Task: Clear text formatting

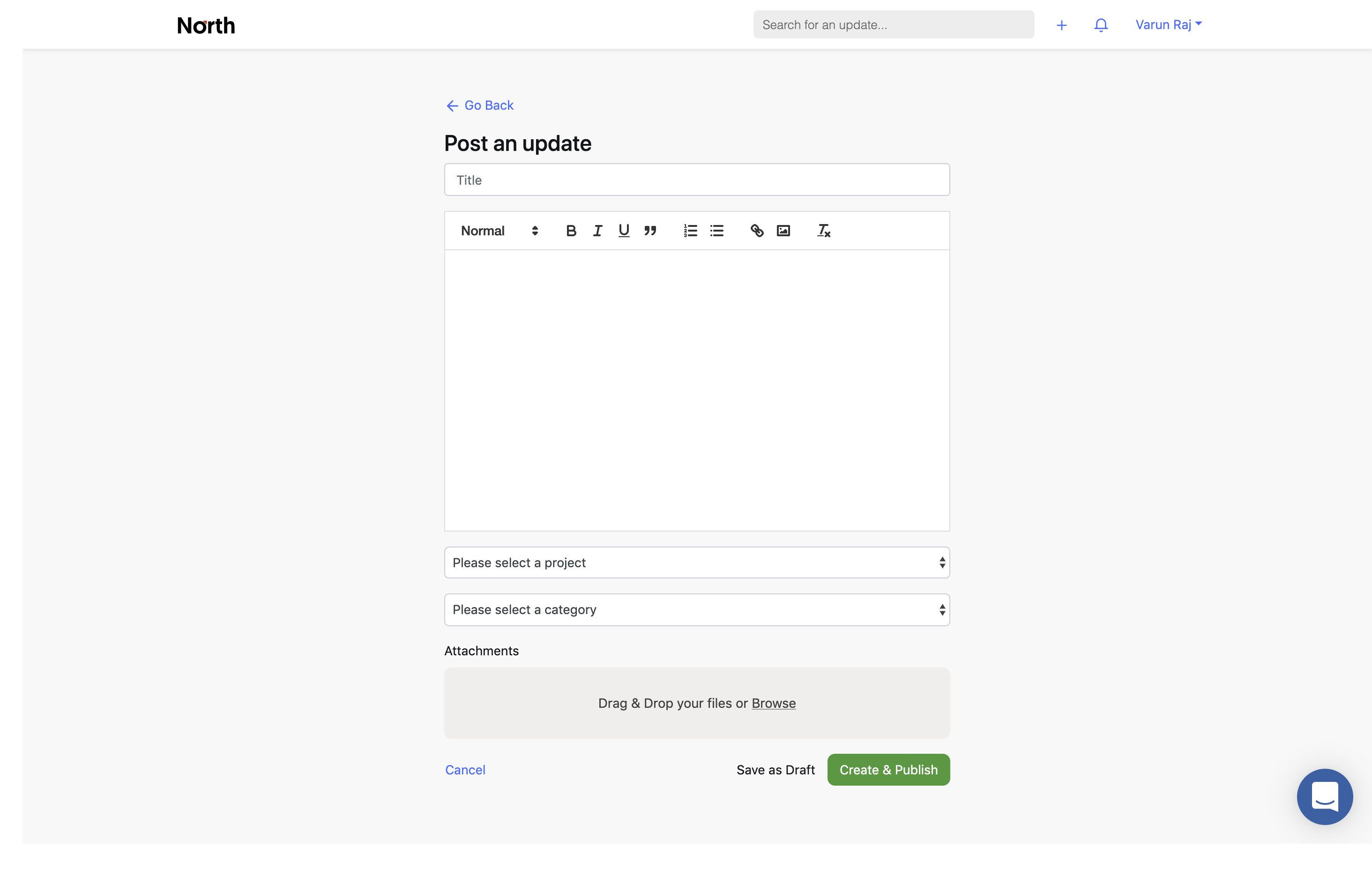Action: 823,230
